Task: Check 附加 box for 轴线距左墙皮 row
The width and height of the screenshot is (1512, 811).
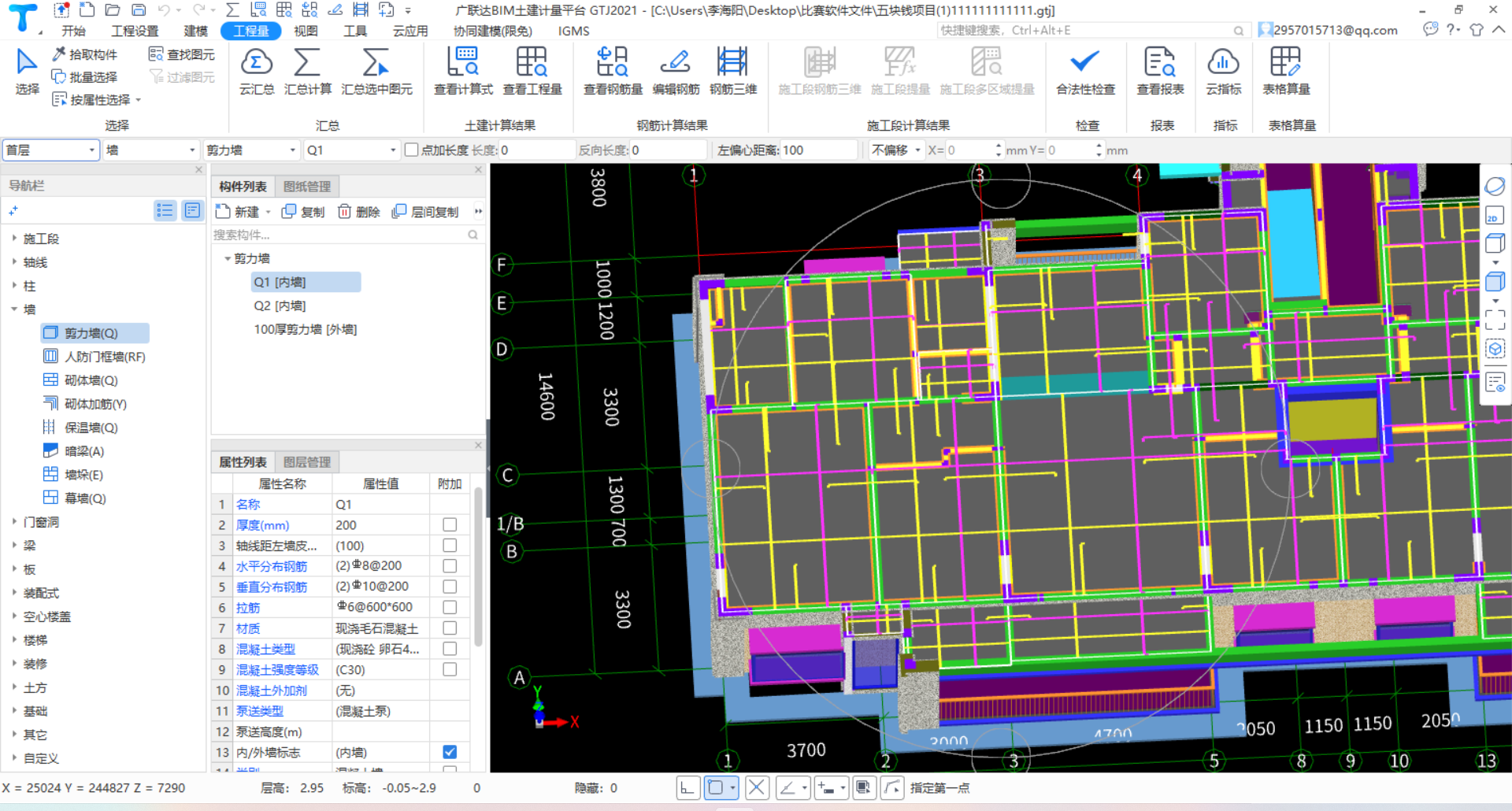Action: (450, 545)
